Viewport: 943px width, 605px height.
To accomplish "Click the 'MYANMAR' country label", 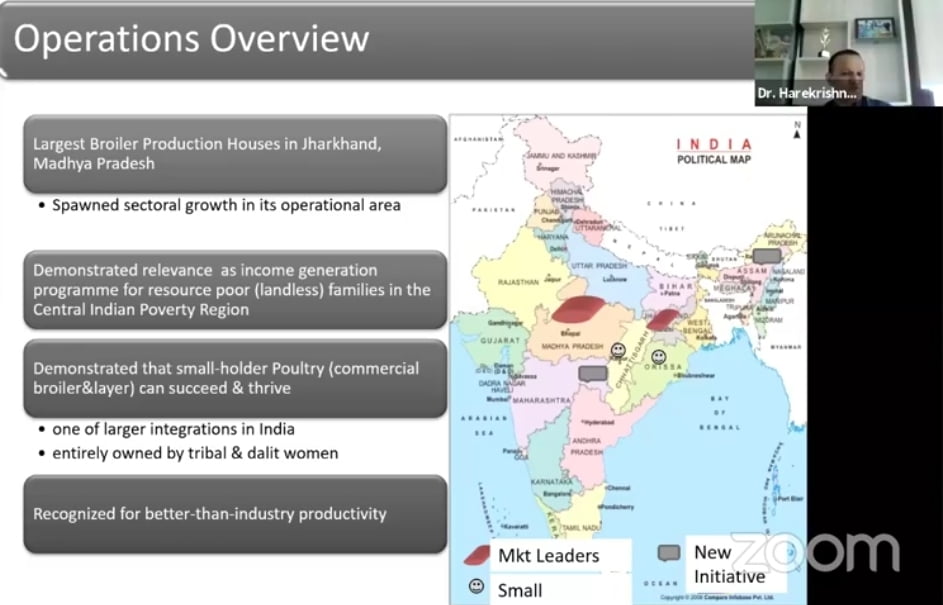I will click(785, 347).
